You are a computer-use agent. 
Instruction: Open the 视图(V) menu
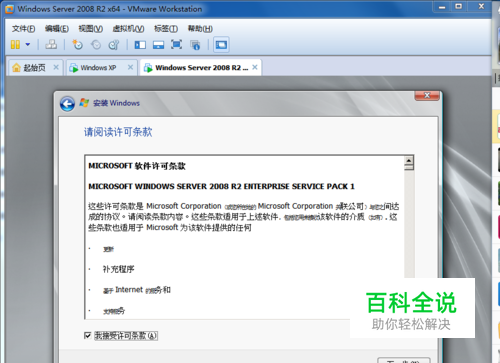tap(91, 29)
